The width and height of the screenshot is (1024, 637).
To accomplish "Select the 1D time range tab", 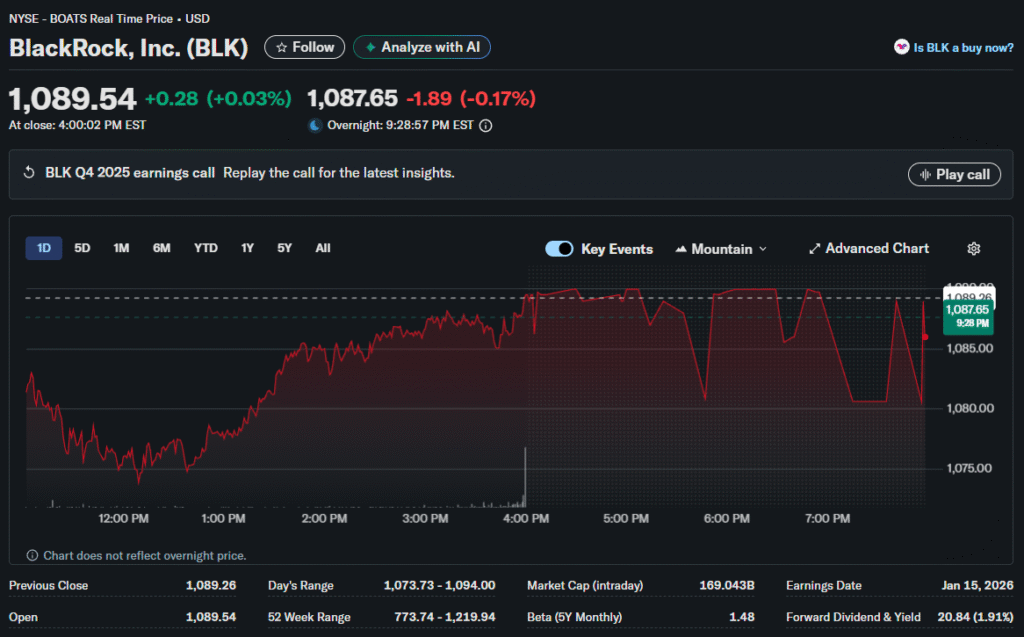I will (x=44, y=248).
